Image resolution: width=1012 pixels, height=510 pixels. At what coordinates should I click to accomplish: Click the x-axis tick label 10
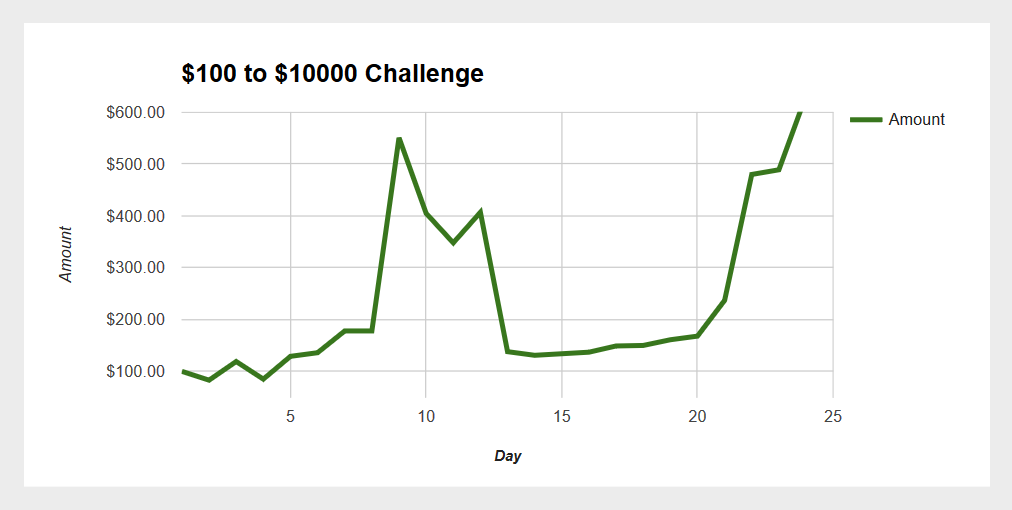click(426, 416)
